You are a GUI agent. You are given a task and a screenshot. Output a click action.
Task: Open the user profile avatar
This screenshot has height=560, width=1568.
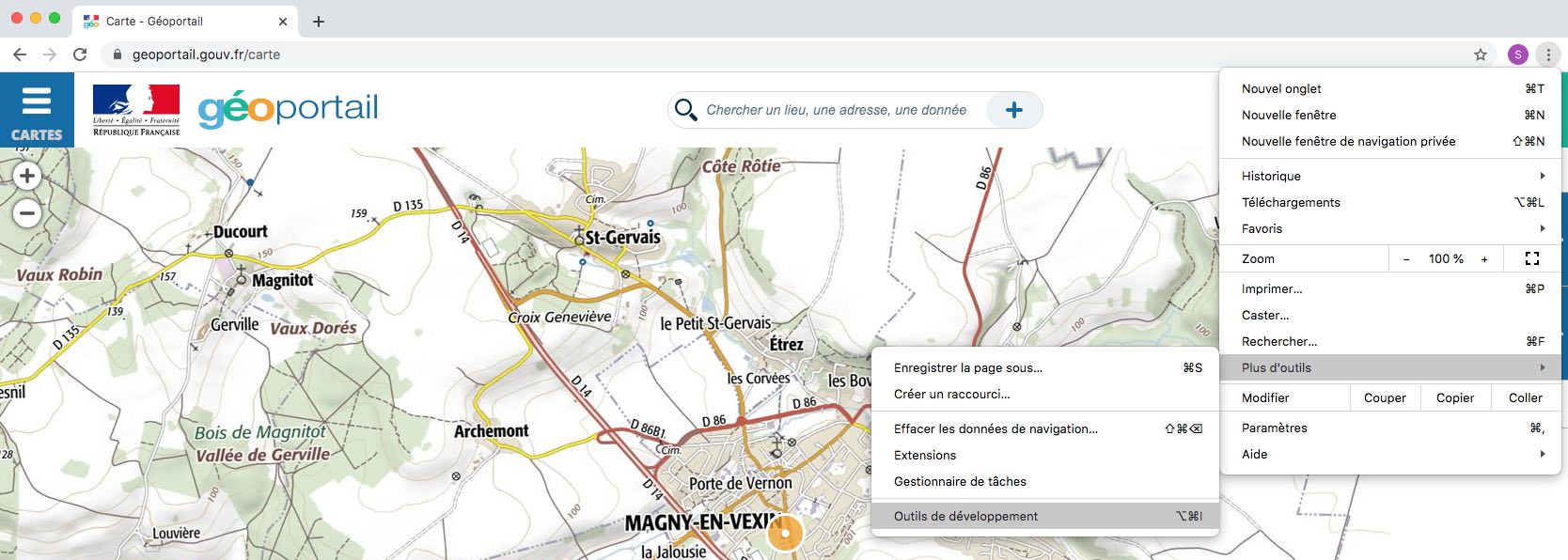pos(1518,54)
